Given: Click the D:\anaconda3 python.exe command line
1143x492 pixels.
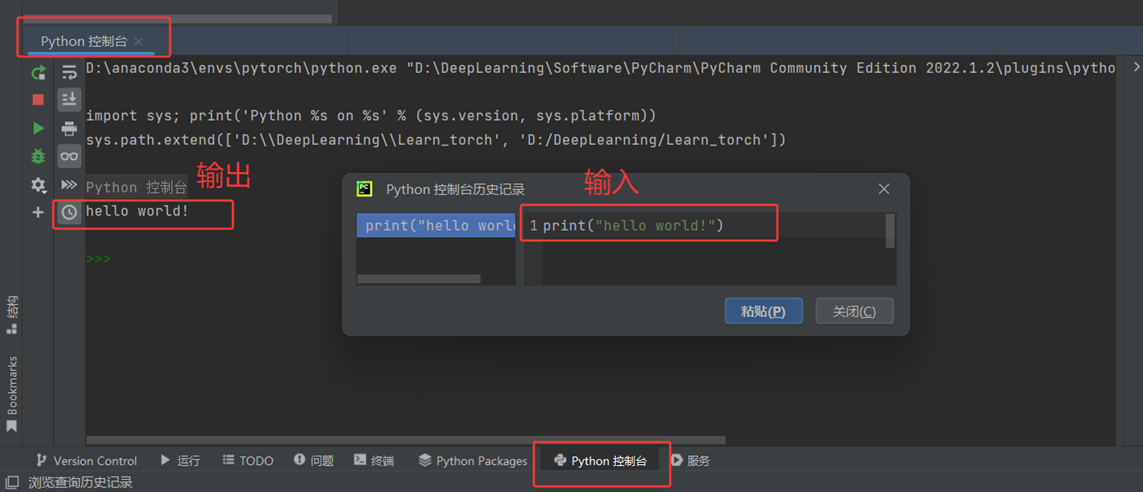Looking at the screenshot, I should point(601,69).
